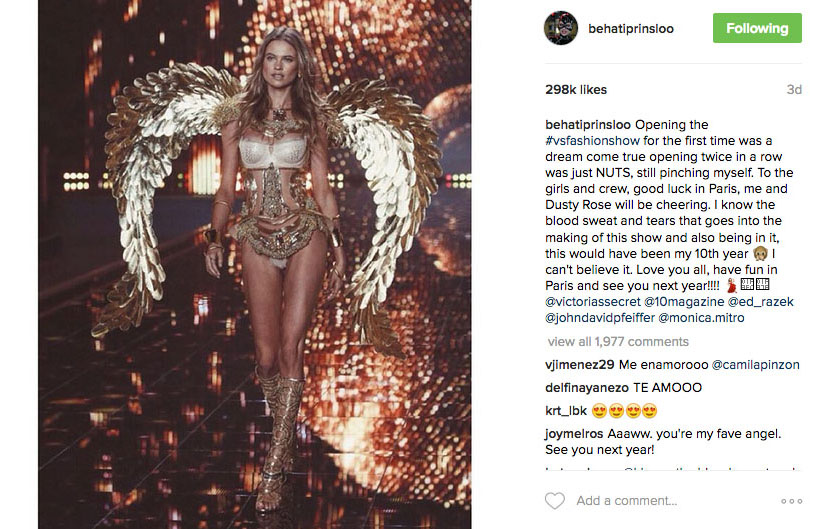Screen dimensions: 813x529
Task: Open the @camilapinzon mention
Action: pyautogui.click(x=755, y=365)
